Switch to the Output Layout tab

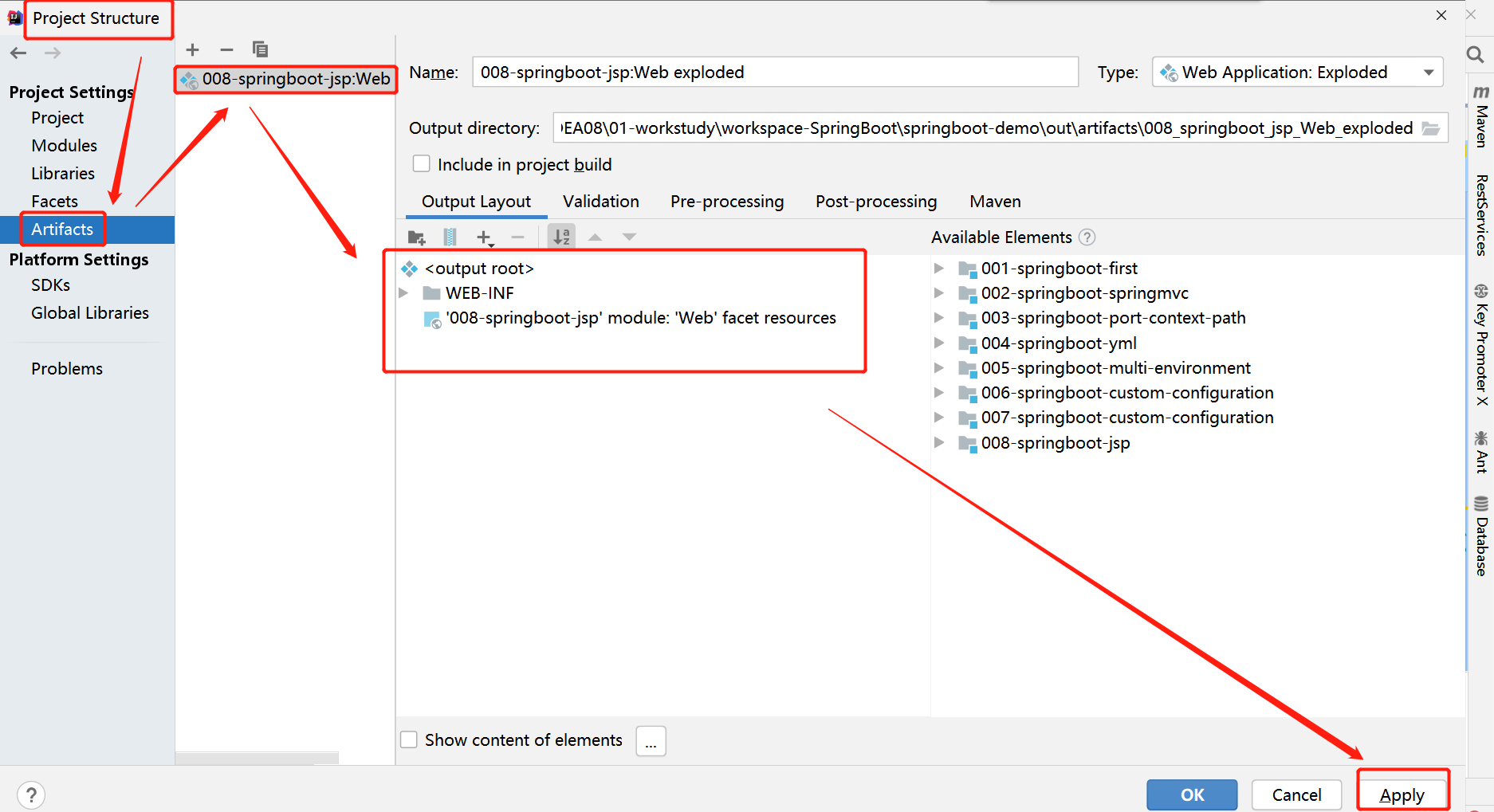click(x=476, y=202)
